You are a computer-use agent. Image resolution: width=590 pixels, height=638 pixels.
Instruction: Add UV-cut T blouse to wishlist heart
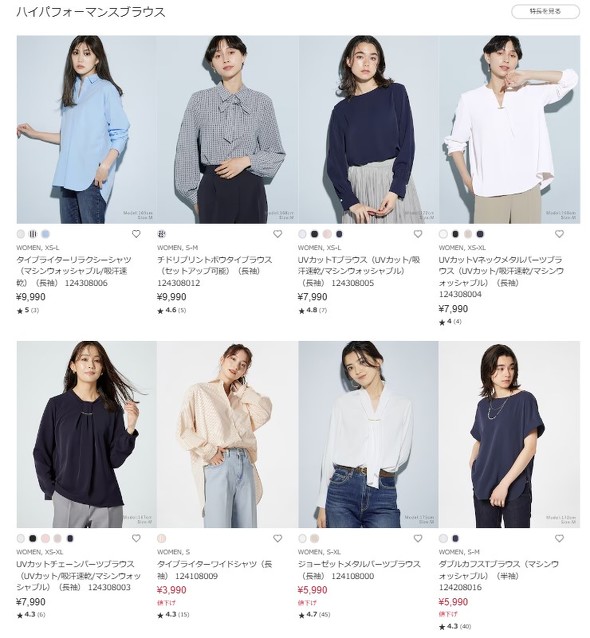pyautogui.click(x=418, y=234)
